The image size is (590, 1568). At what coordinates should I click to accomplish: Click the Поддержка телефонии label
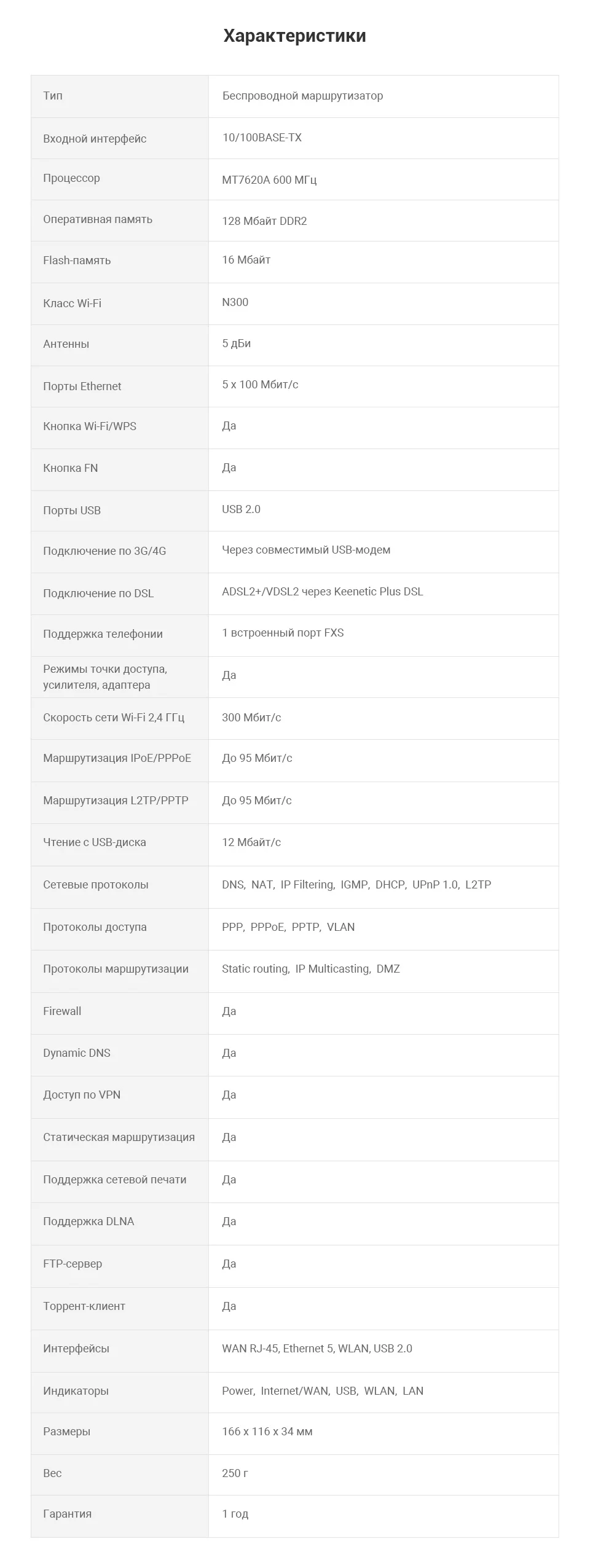tap(103, 634)
